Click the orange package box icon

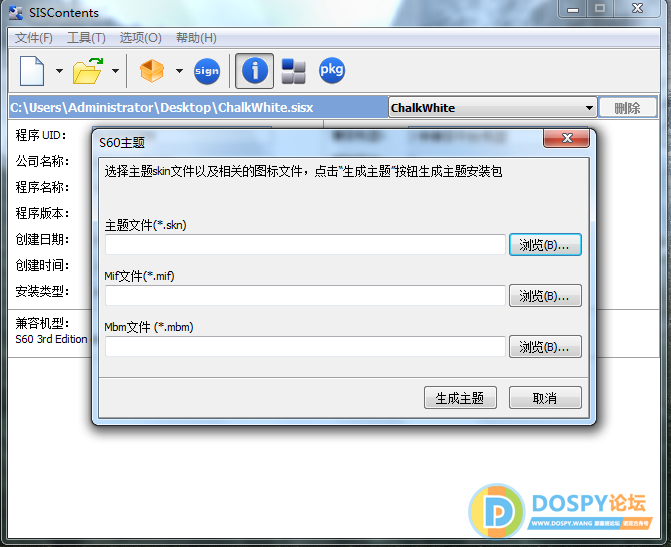coord(152,71)
